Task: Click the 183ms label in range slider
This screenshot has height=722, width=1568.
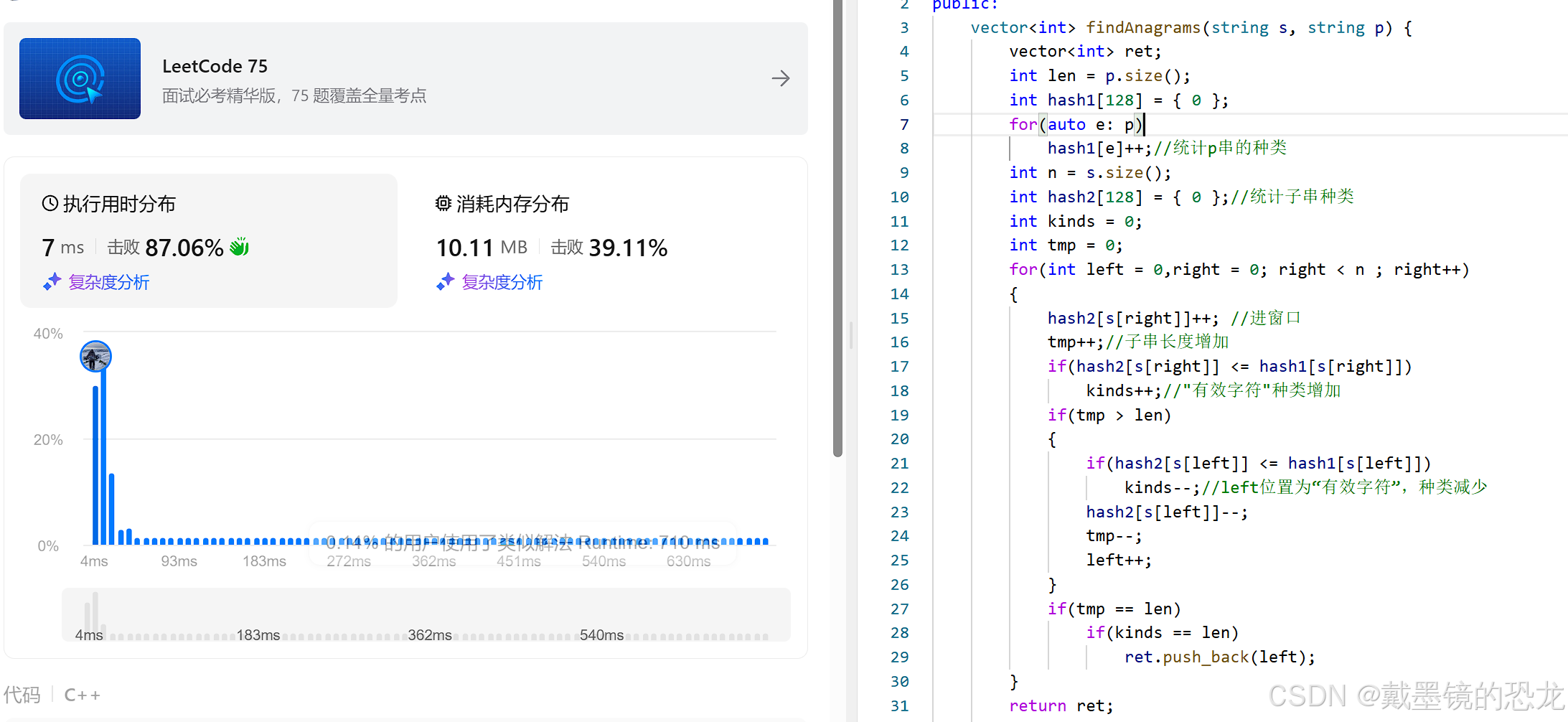Action: pyautogui.click(x=258, y=635)
